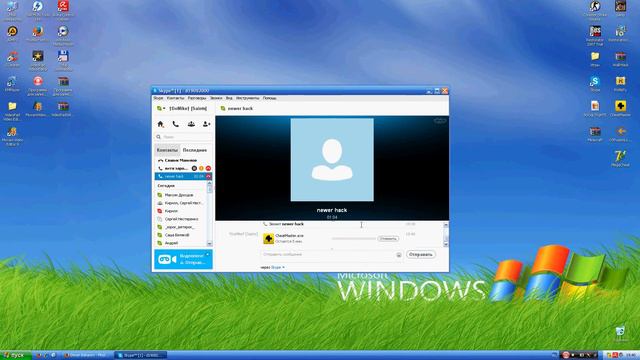Open Call phones icon in Skype toolbar
The width and height of the screenshot is (640, 360).
(176, 124)
